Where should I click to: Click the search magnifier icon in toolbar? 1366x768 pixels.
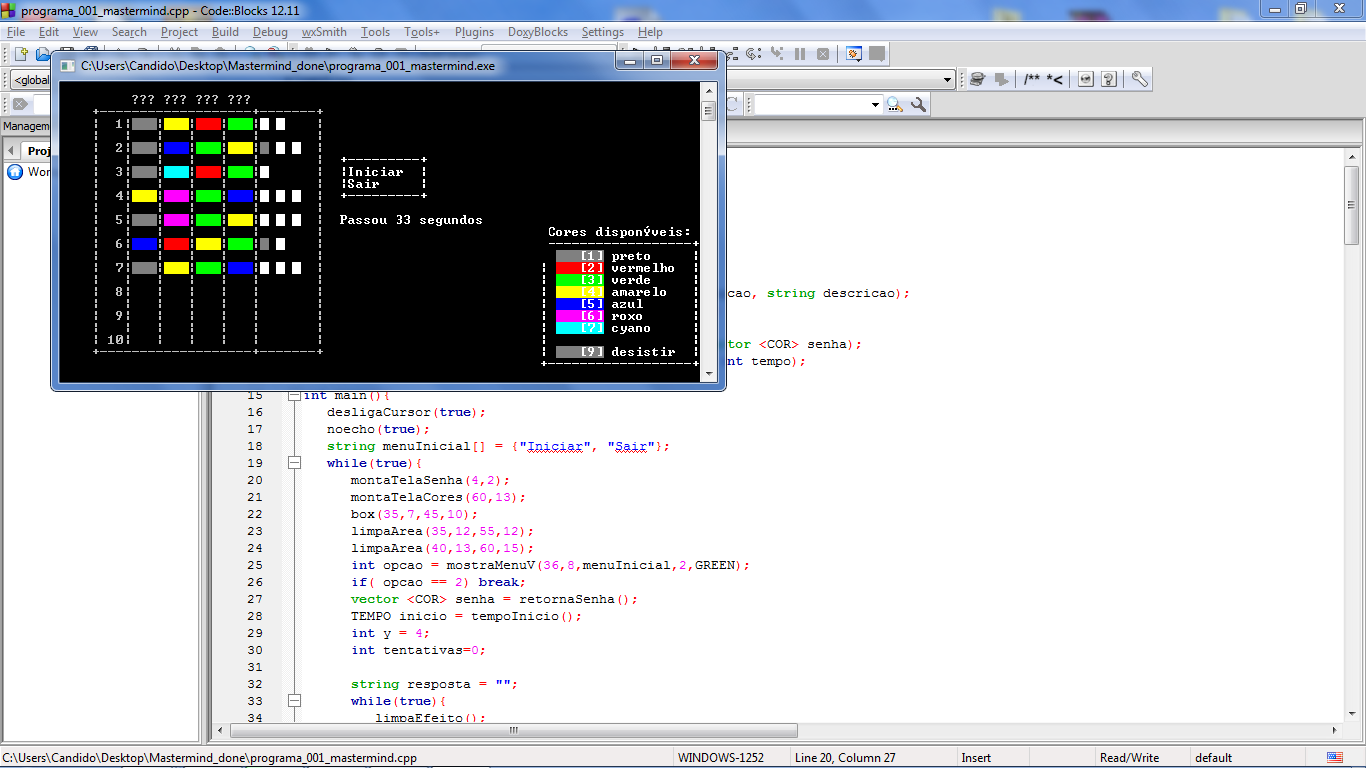point(894,104)
